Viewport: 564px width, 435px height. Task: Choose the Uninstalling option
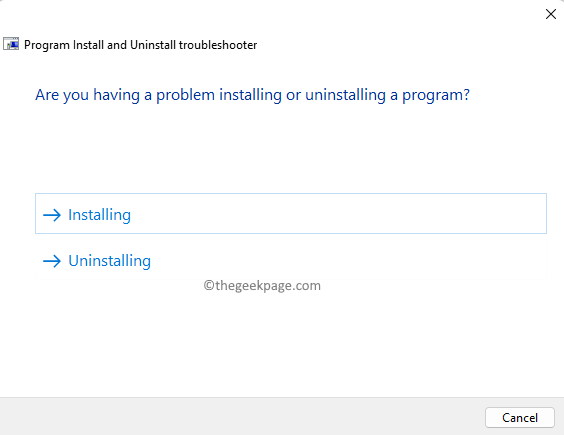tap(291, 260)
